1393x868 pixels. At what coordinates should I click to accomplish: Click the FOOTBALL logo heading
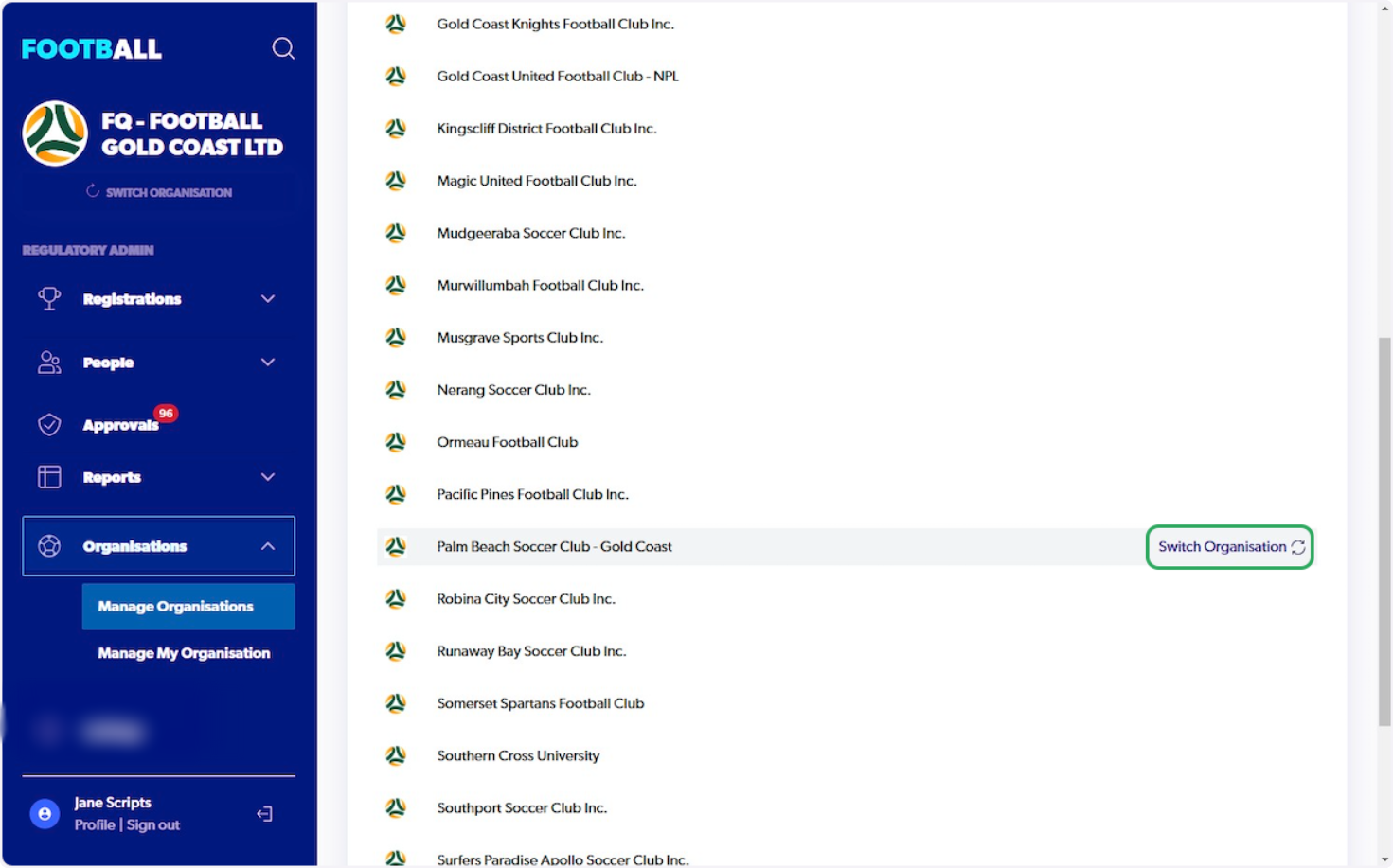[91, 49]
